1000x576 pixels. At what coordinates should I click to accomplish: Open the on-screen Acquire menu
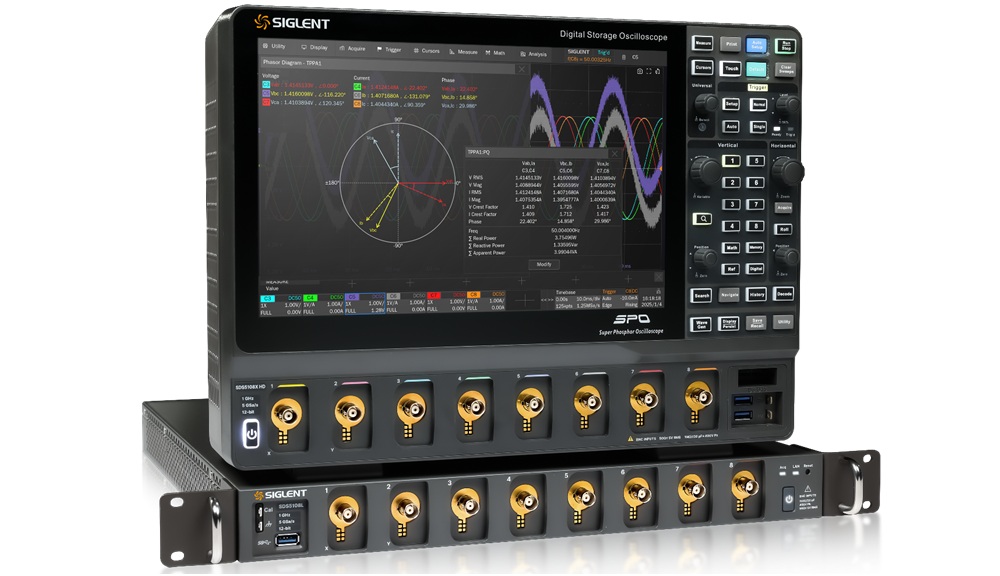[x=353, y=48]
